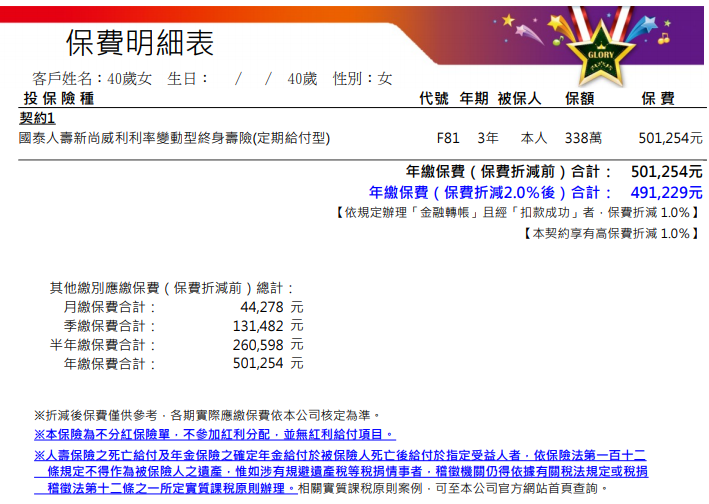Click the 金融轉帳 discount 1.0% note
The height and width of the screenshot is (504, 709).
point(517,212)
